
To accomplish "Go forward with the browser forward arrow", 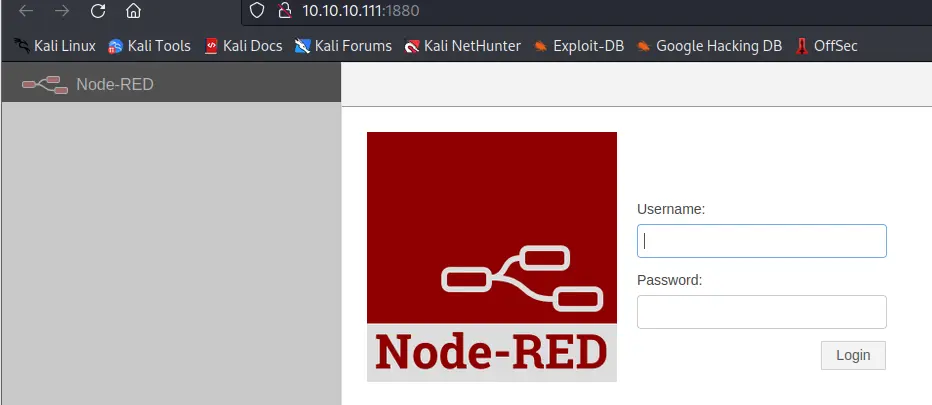I will click(62, 11).
